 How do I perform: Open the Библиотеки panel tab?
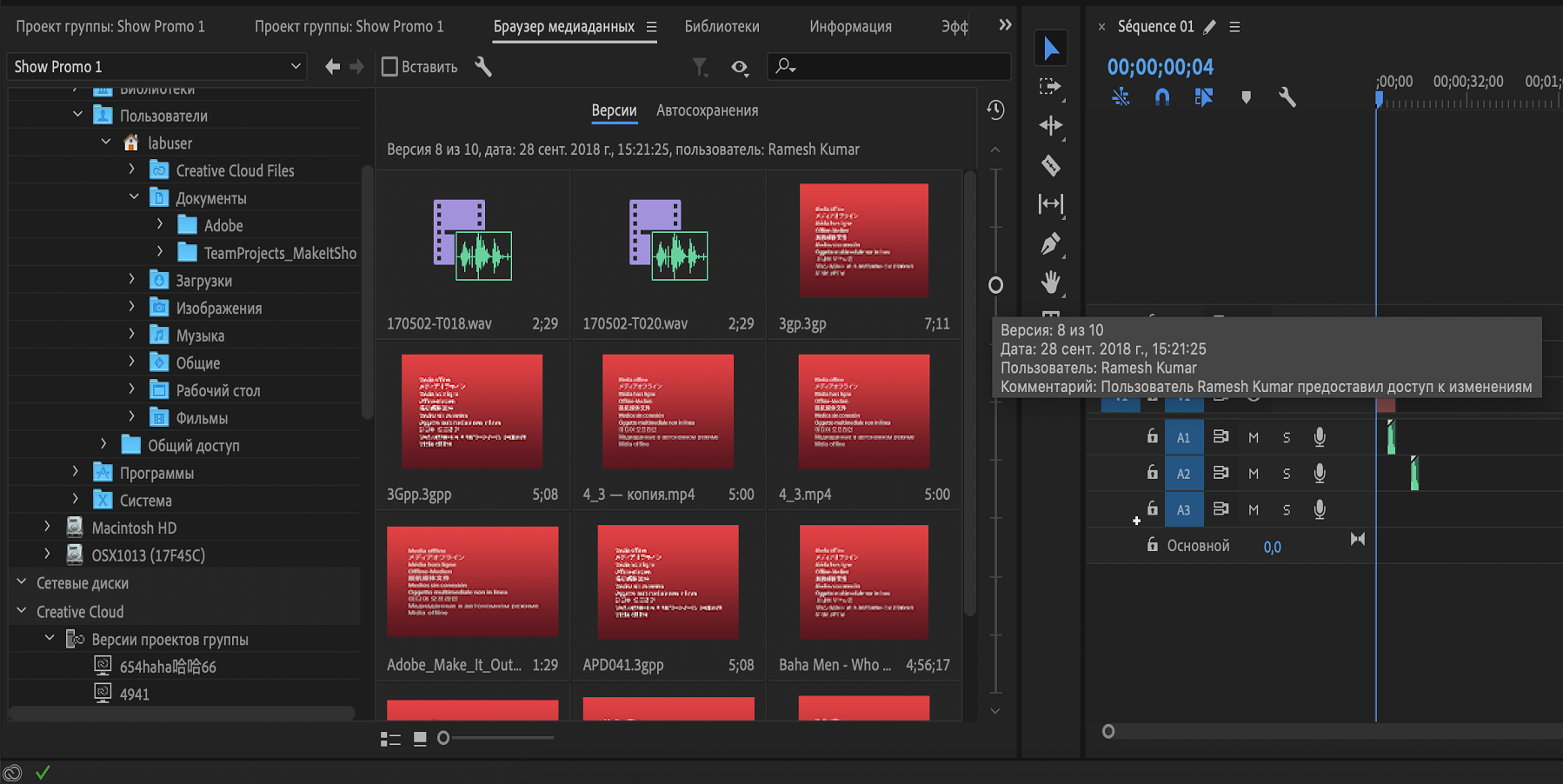722,27
